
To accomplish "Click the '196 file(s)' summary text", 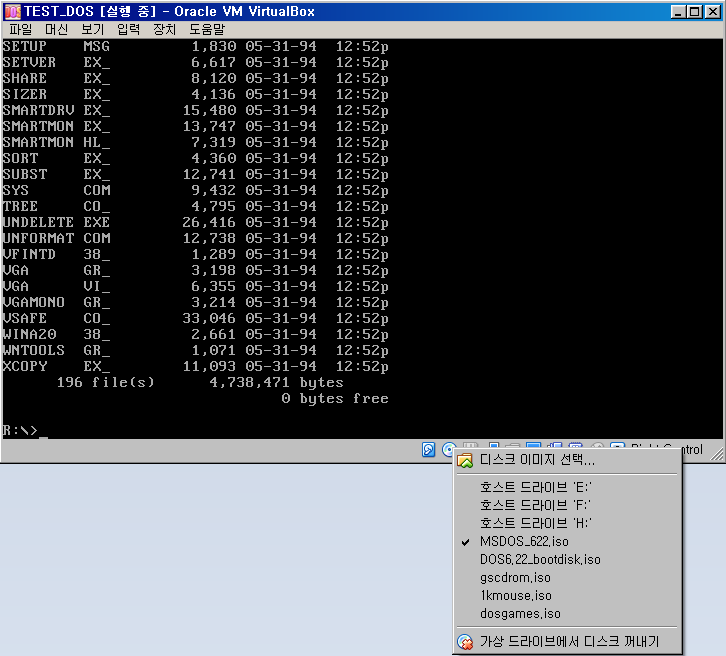I will point(106,382).
